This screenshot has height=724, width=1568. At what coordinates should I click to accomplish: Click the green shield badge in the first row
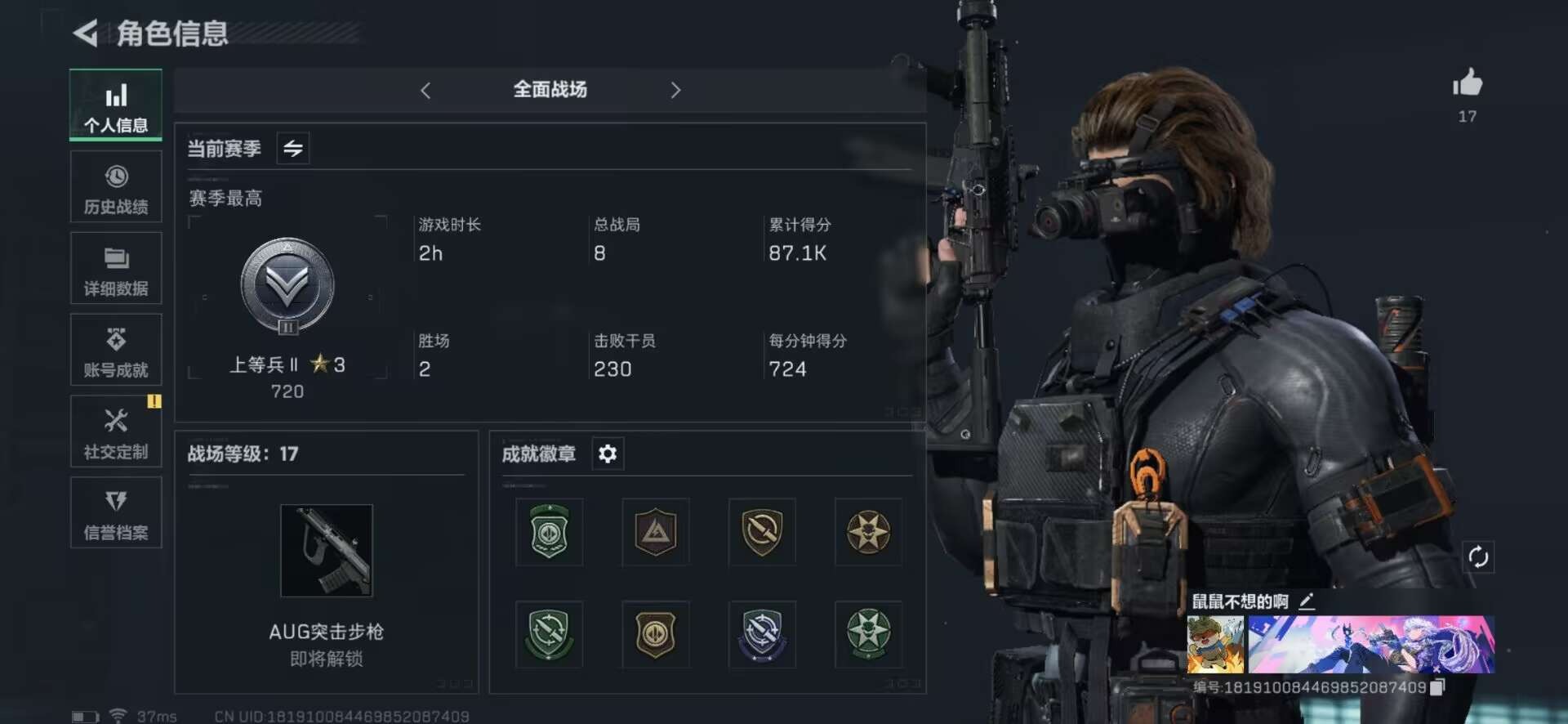coord(549,532)
